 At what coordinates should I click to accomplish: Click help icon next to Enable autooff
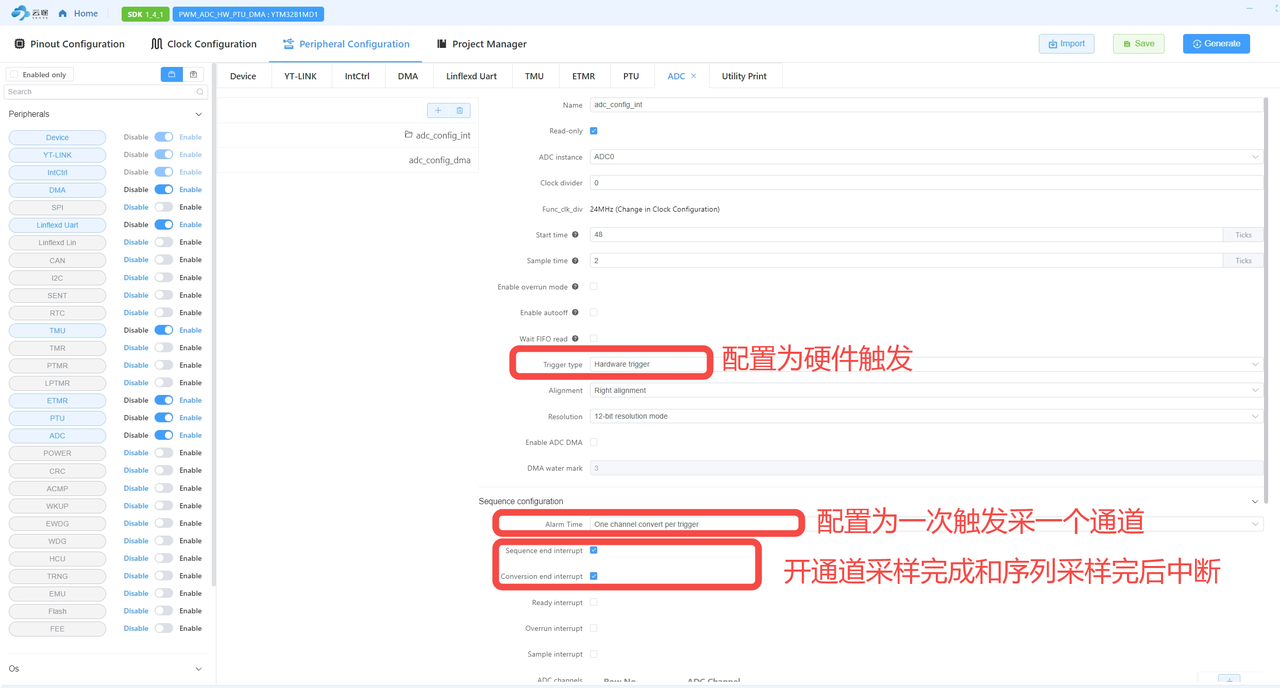tap(575, 313)
